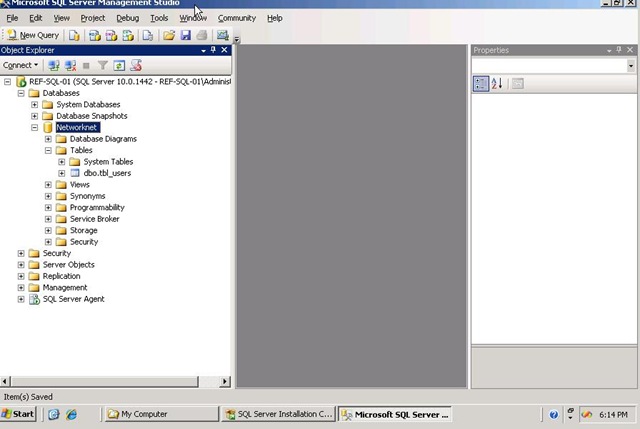Select the Views folder

point(80,184)
